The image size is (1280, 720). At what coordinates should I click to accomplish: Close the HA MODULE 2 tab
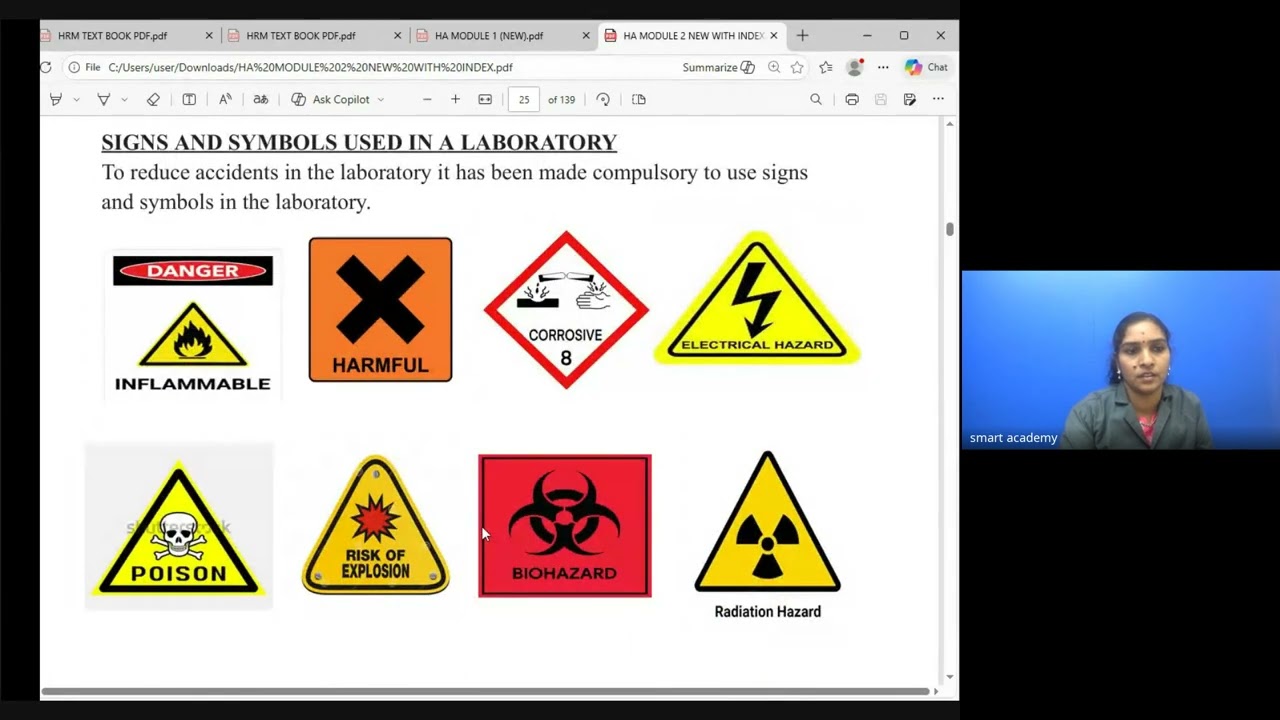tap(773, 35)
